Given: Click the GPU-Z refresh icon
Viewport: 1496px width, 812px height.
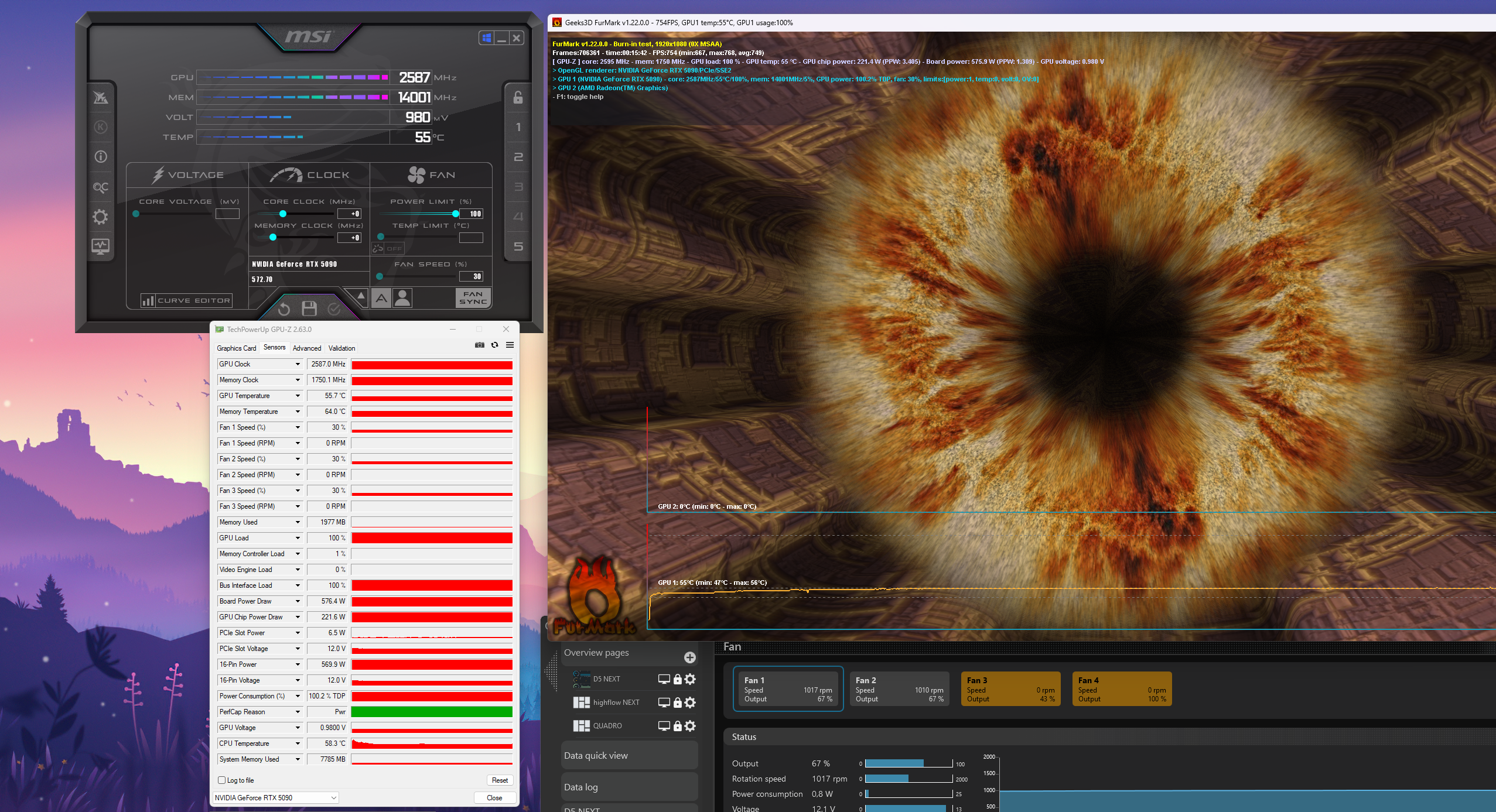Looking at the screenshot, I should [x=495, y=345].
